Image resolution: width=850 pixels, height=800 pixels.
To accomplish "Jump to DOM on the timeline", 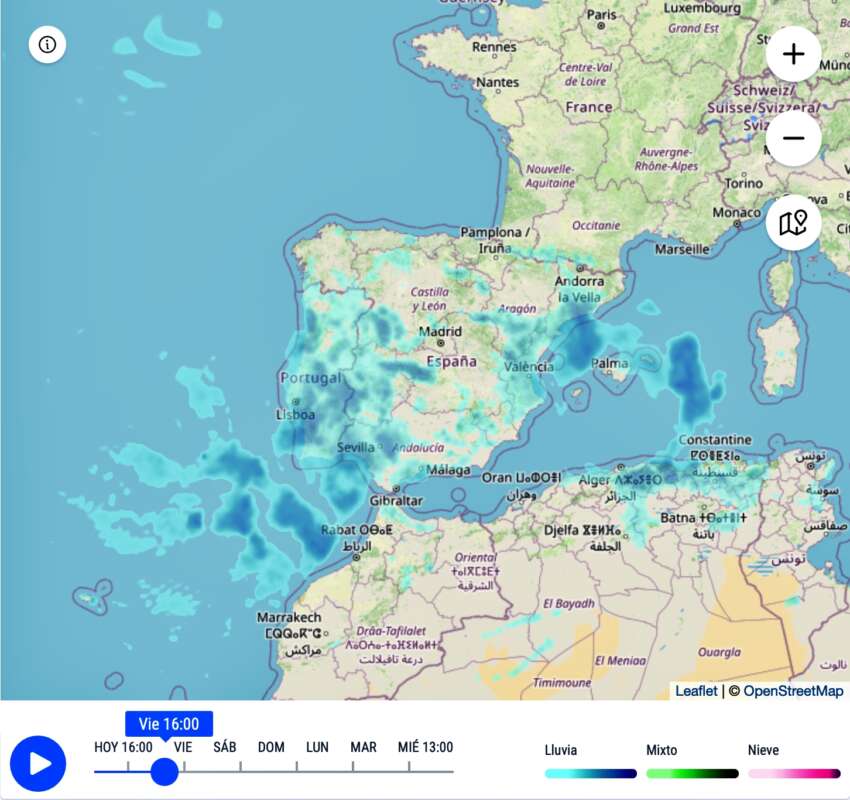I will [271, 747].
